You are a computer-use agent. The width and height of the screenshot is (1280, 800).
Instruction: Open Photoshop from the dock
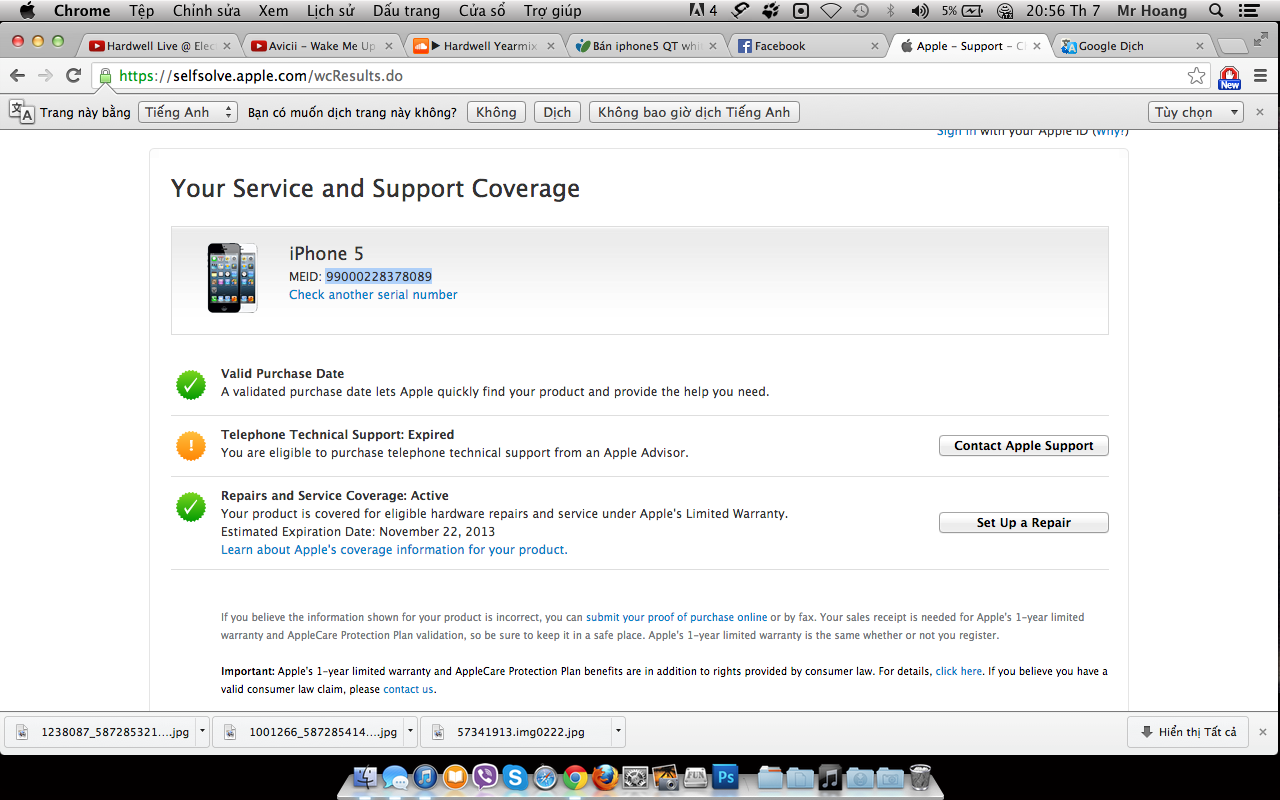tap(726, 777)
